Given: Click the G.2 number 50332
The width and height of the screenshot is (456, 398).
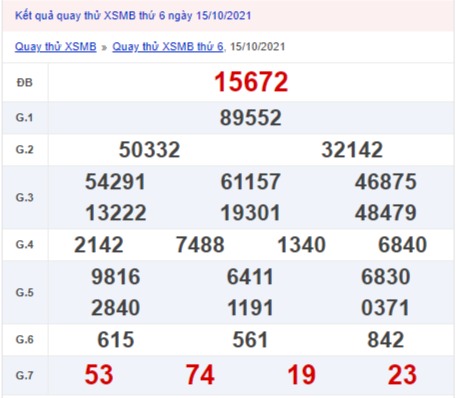Looking at the screenshot, I should pyautogui.click(x=149, y=150).
